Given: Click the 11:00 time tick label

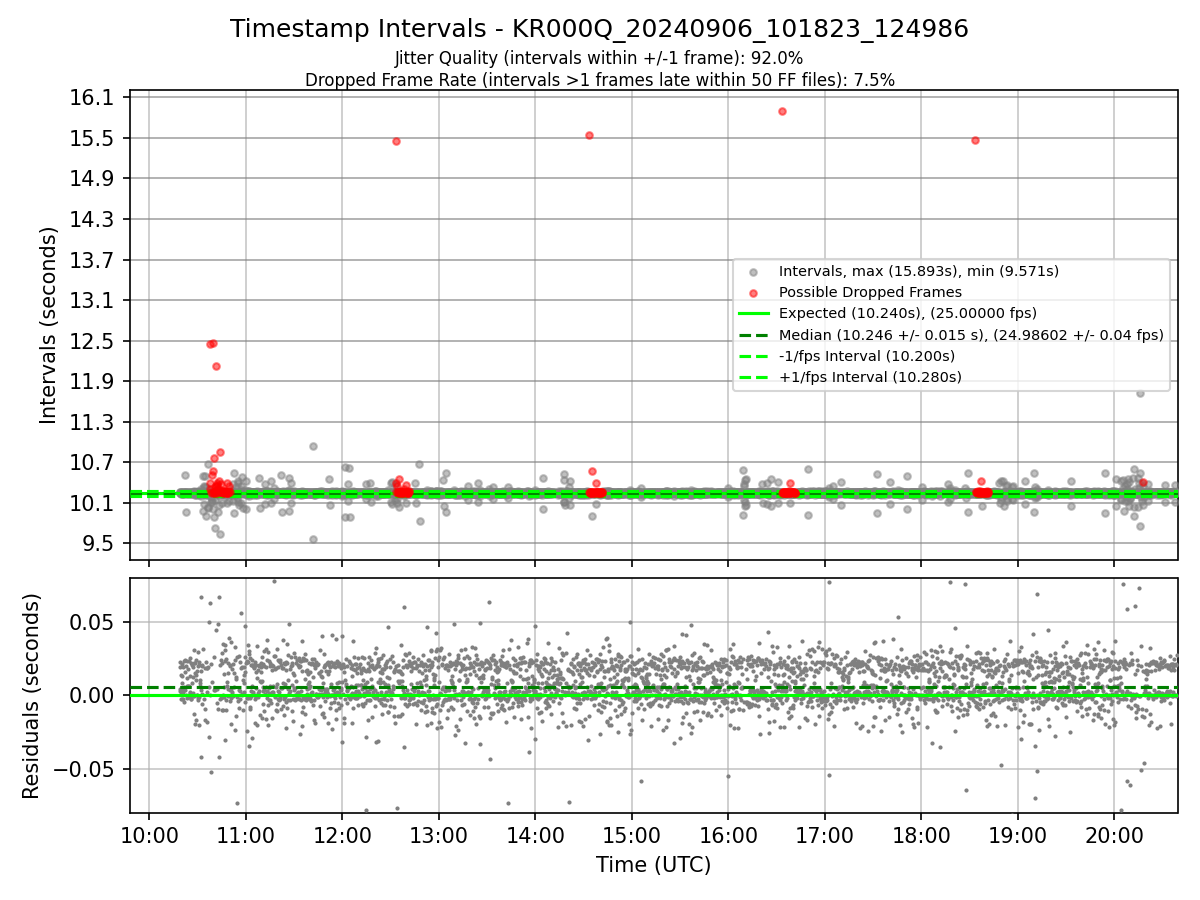Looking at the screenshot, I should pos(245,837).
